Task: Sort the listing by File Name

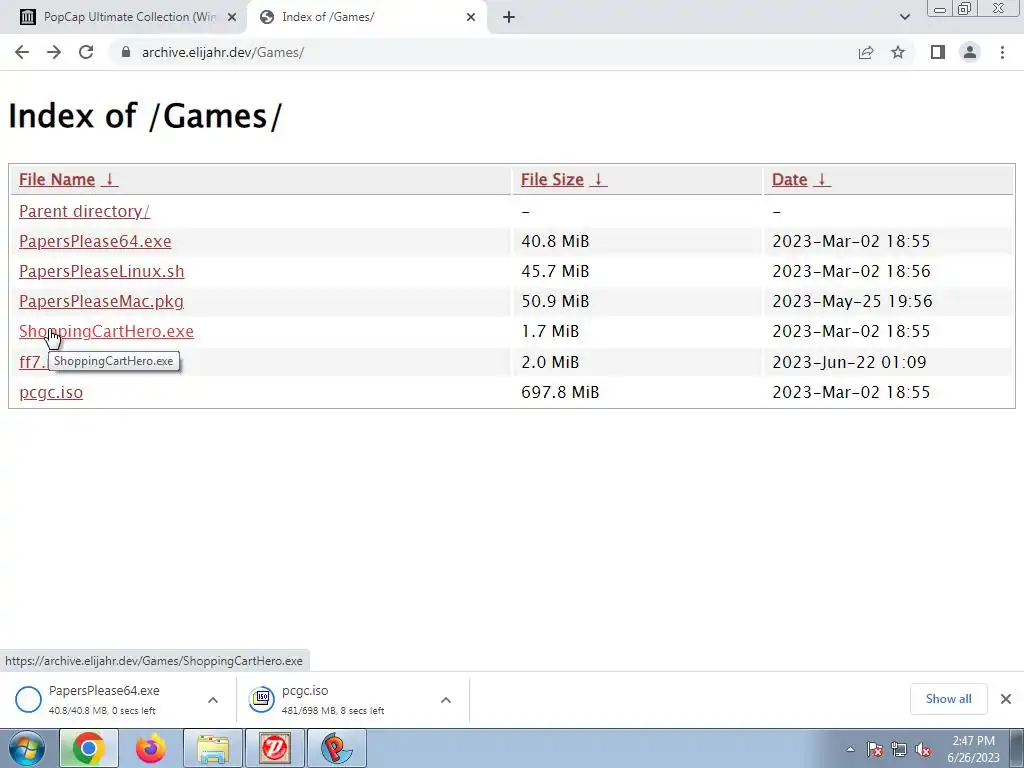Action: pos(57,180)
